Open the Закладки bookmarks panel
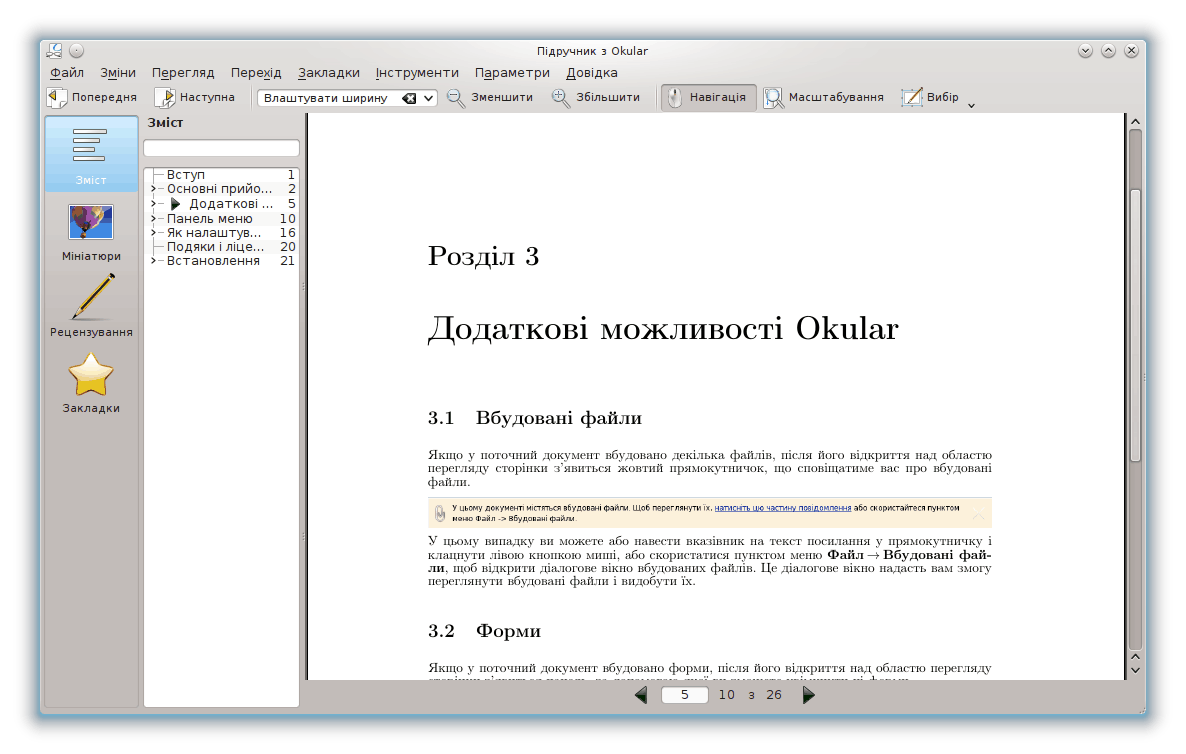The image size is (1186, 754). (91, 383)
